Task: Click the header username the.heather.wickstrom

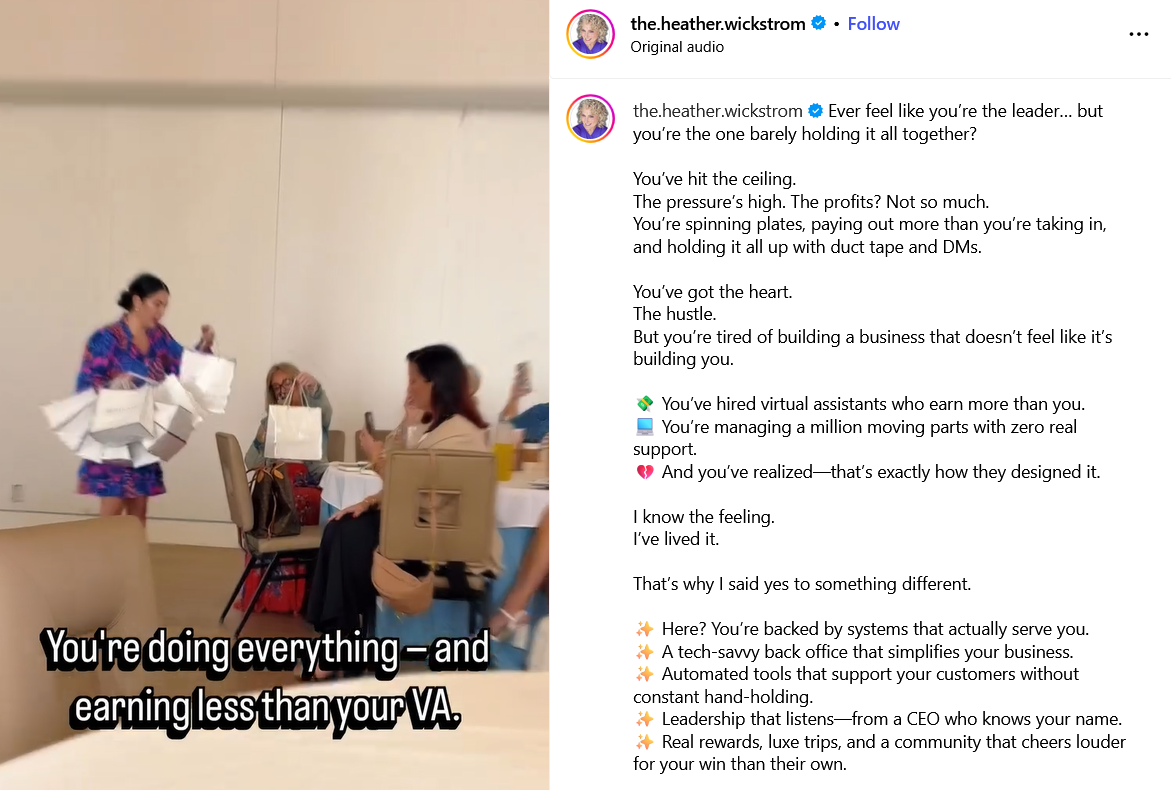Action: (x=718, y=24)
